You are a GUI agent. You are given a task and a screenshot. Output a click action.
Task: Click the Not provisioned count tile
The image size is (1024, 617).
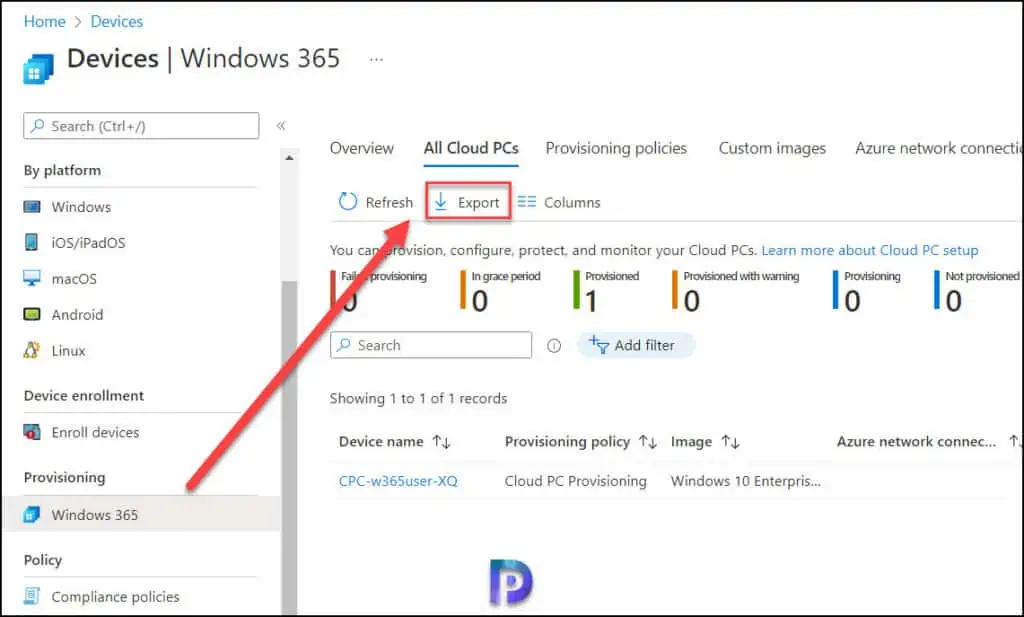coord(977,291)
